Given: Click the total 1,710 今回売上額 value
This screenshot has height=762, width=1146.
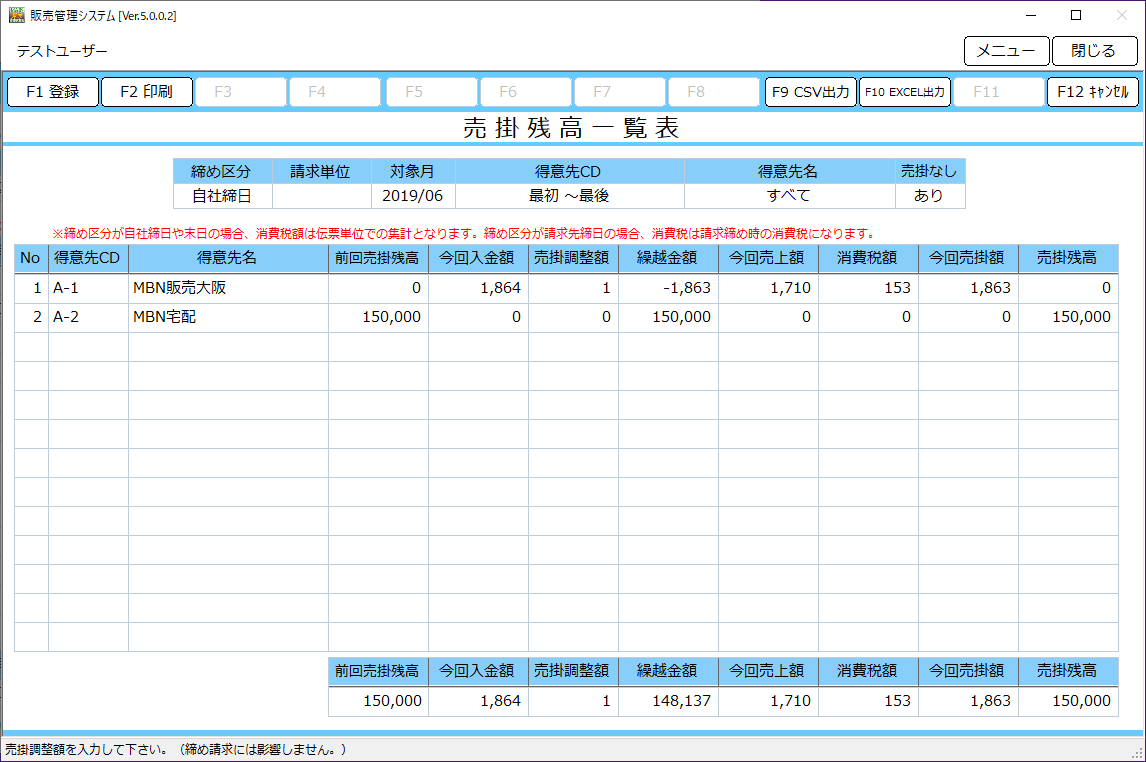Looking at the screenshot, I should (768, 701).
